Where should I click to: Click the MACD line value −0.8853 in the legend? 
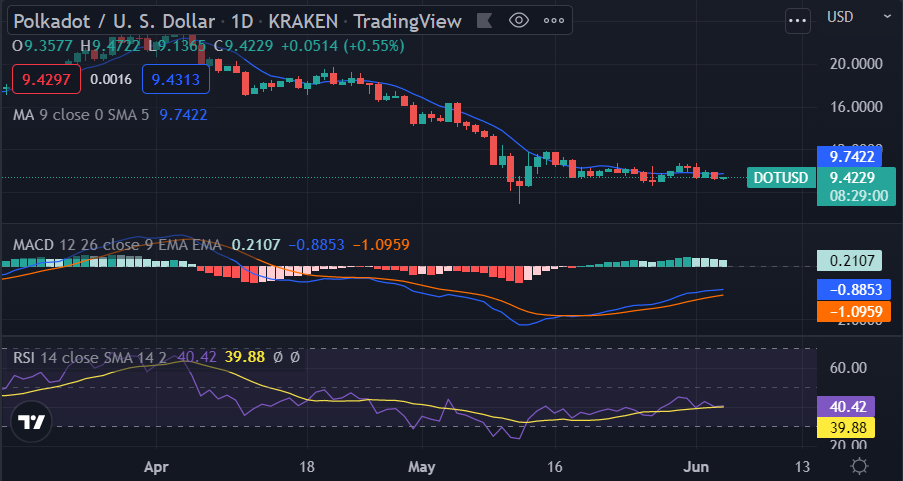click(316, 245)
